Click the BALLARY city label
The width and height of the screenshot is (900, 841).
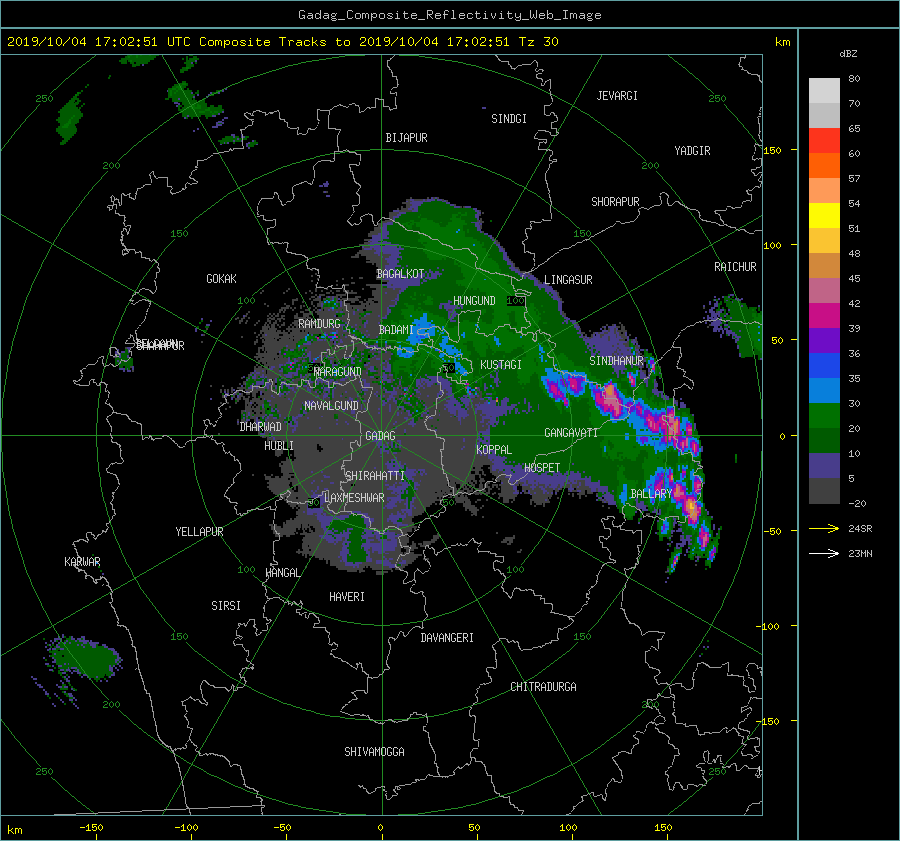(651, 494)
